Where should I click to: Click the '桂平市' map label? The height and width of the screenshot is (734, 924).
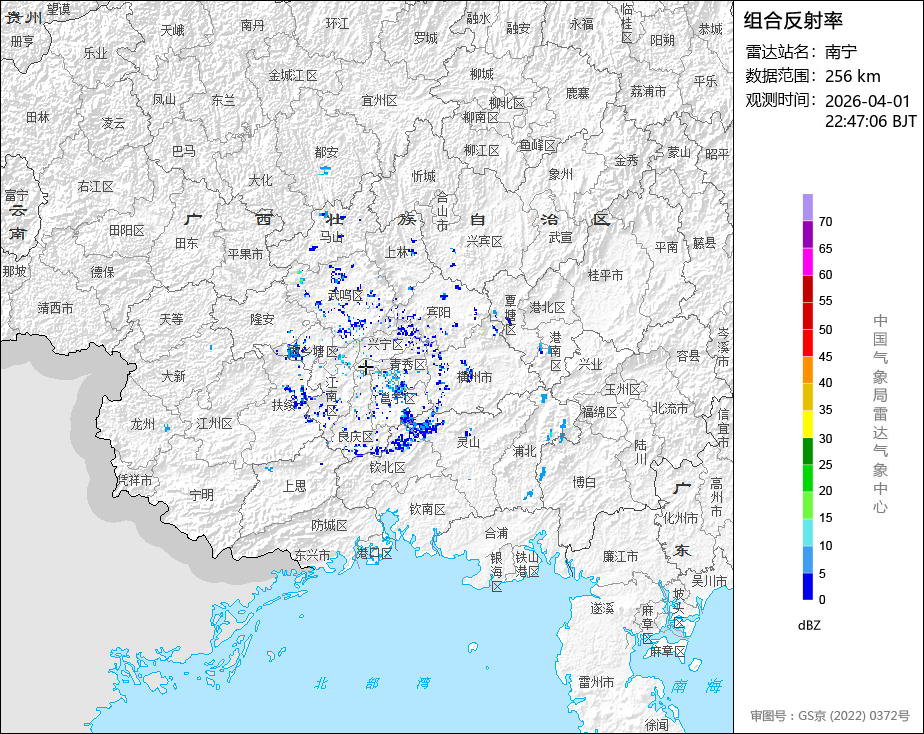click(605, 275)
